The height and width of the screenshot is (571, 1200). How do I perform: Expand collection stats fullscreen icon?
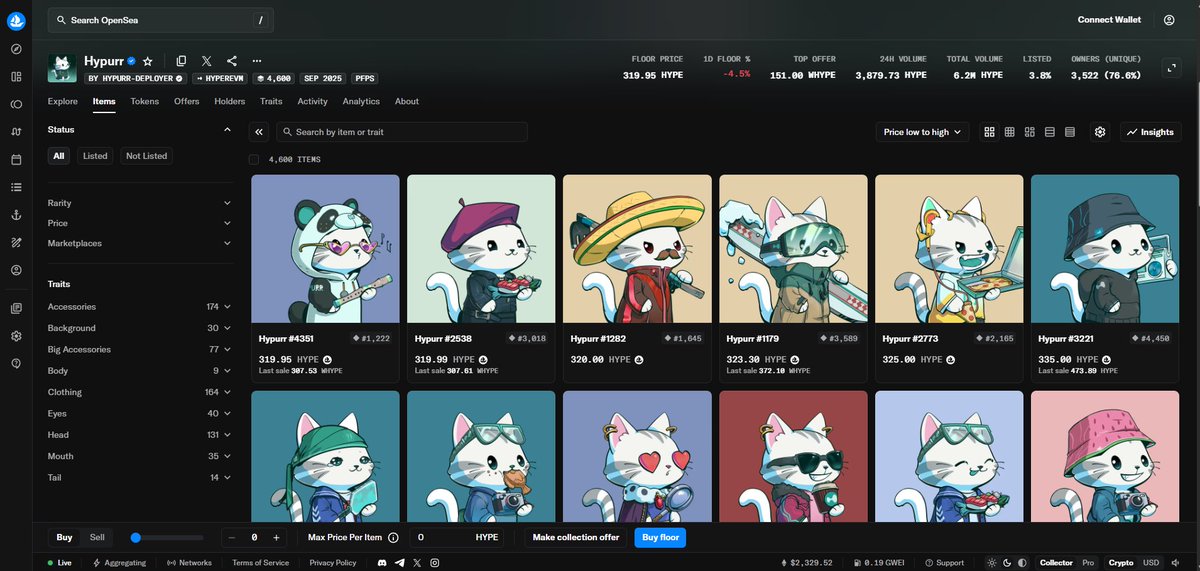coord(1172,68)
